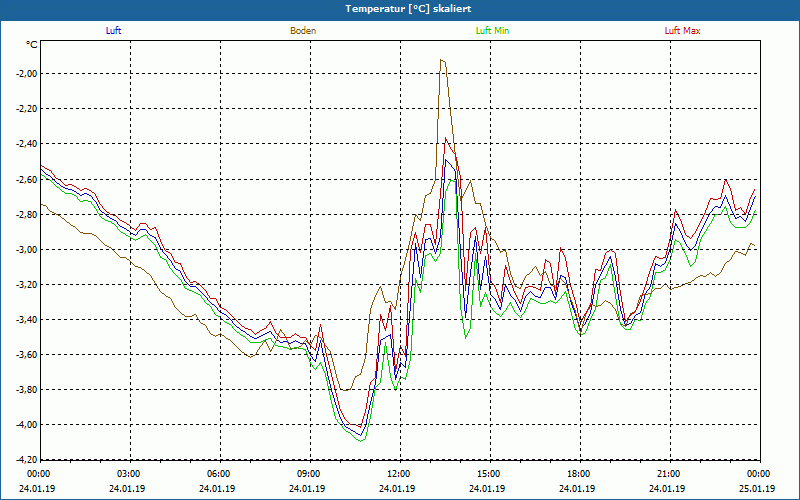This screenshot has width=800, height=500.
Task: Select the 03:00 time axis label
Action: tap(131, 474)
